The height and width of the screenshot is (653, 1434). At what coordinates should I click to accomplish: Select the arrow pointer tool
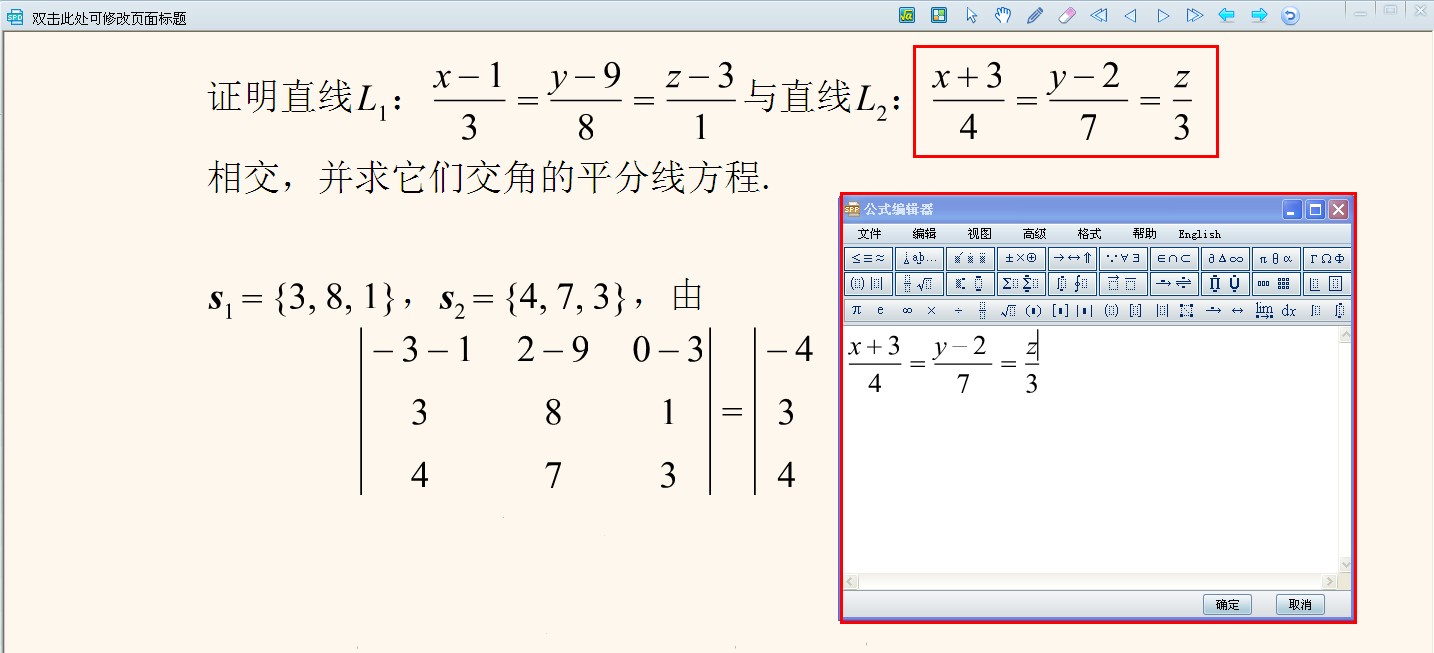971,15
